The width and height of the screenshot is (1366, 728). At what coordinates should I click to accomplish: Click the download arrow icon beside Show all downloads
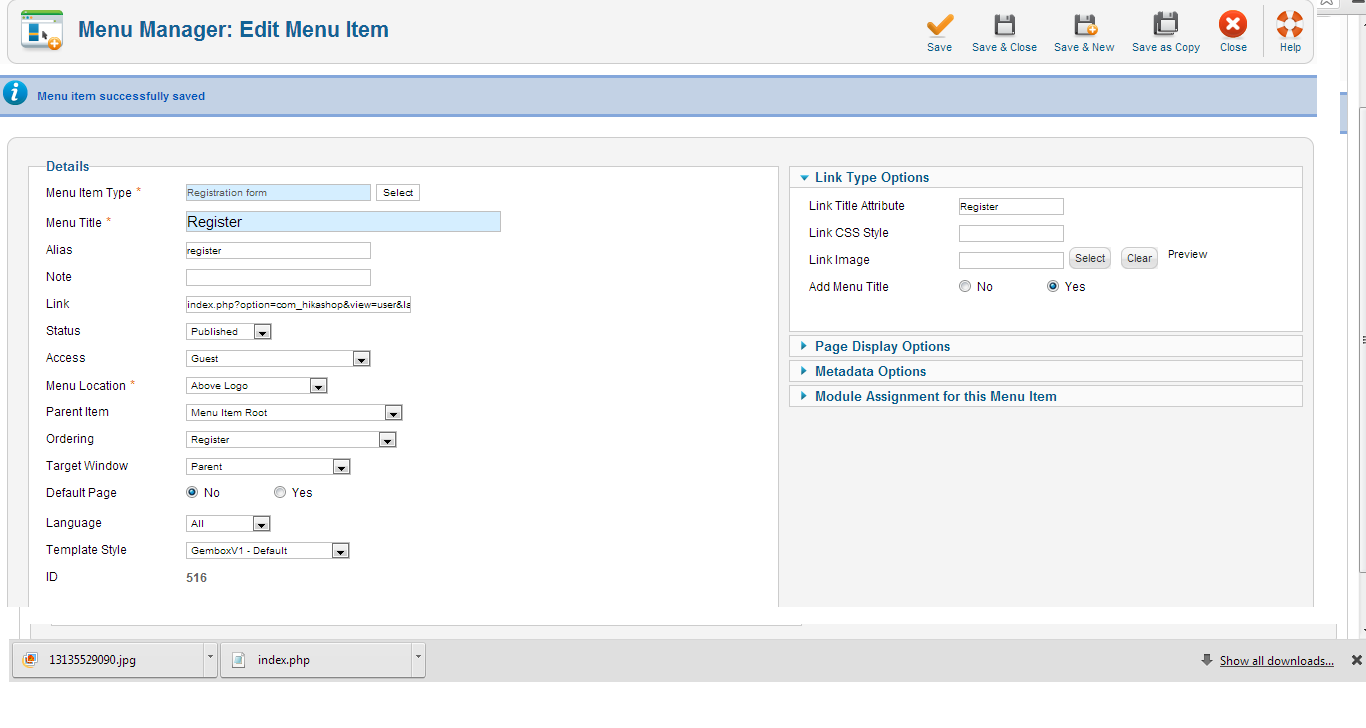click(1207, 660)
